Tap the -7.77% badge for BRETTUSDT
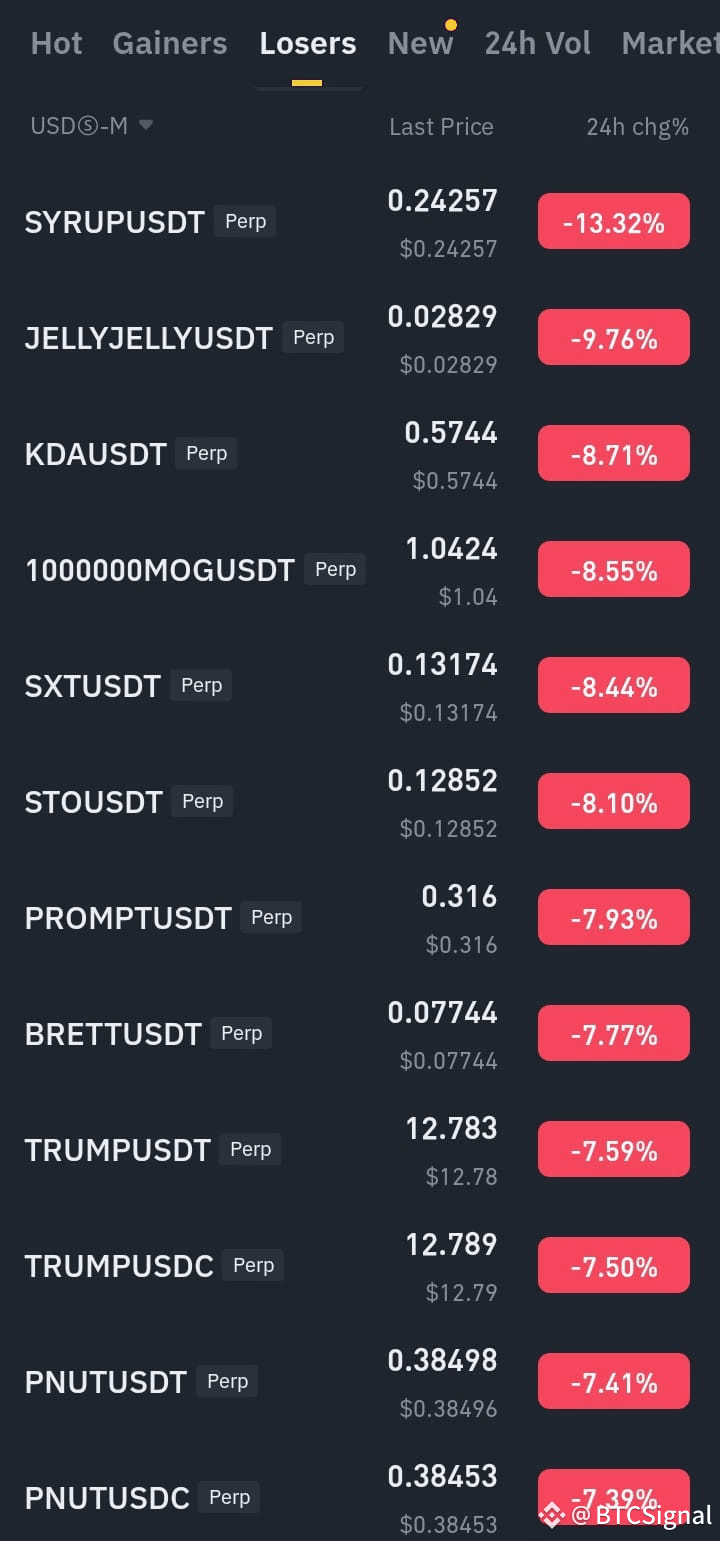720x1541 pixels. tap(614, 1033)
